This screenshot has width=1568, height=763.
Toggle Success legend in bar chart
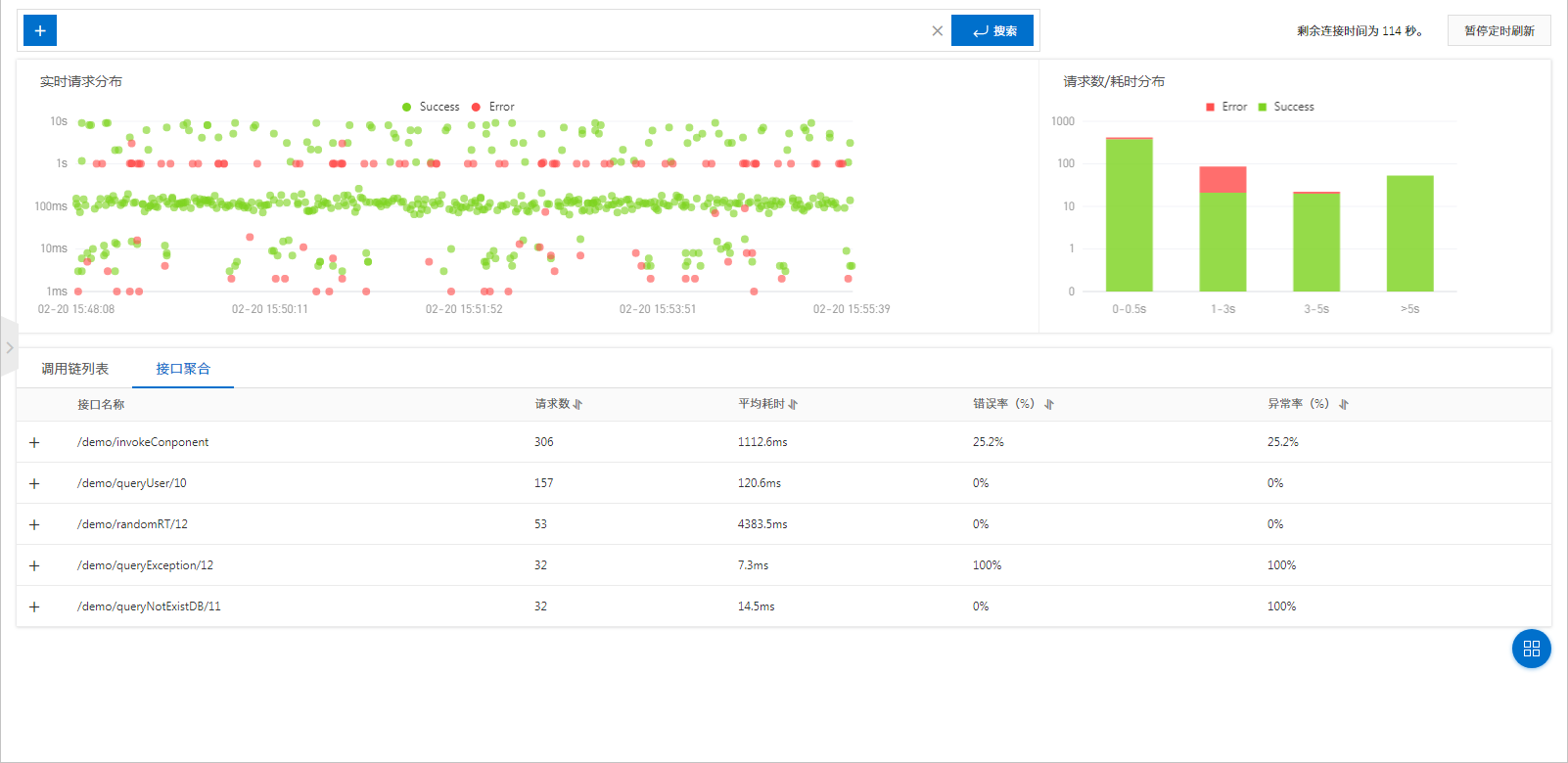tap(1286, 107)
